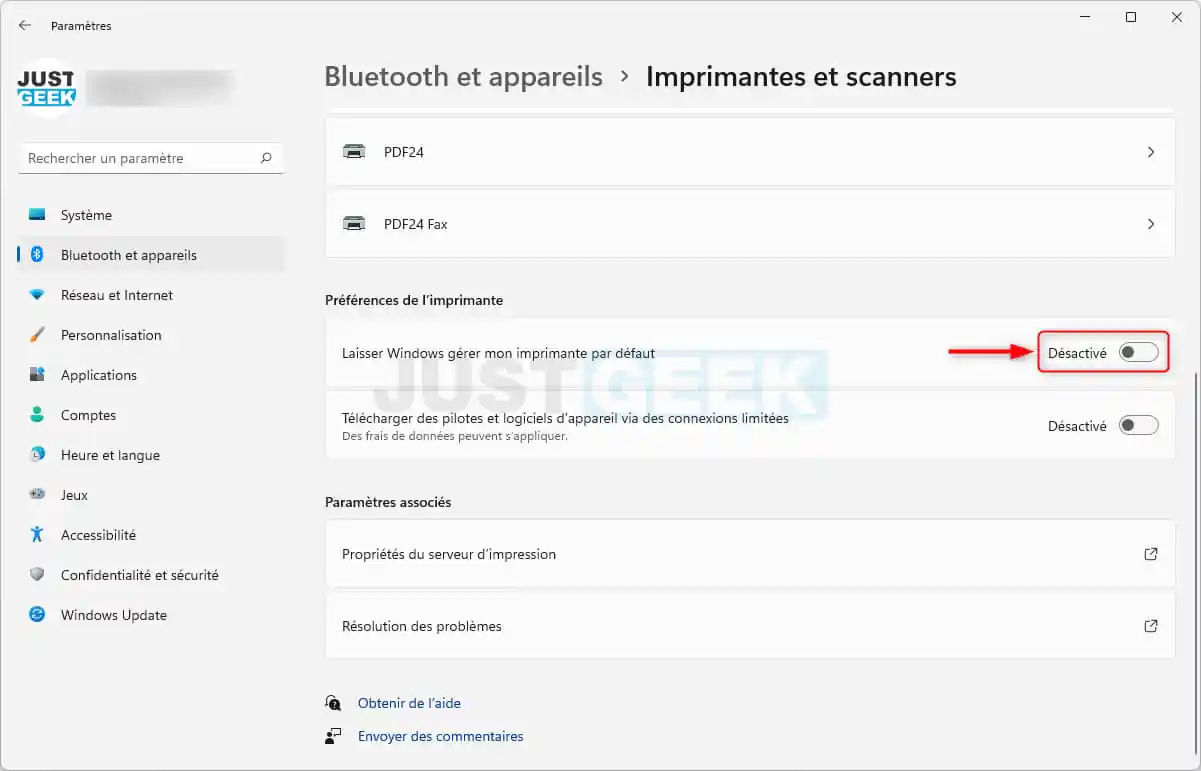Click the Accessibilité figure icon

coord(37,535)
